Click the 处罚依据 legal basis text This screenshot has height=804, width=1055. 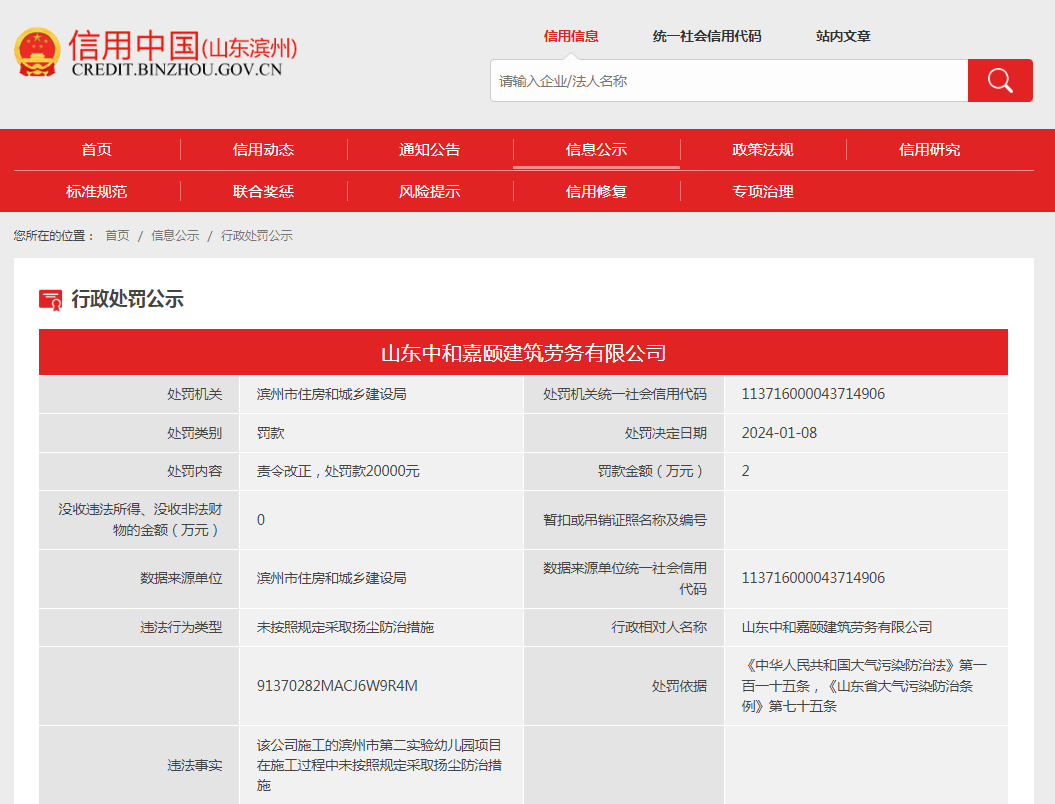tap(864, 686)
